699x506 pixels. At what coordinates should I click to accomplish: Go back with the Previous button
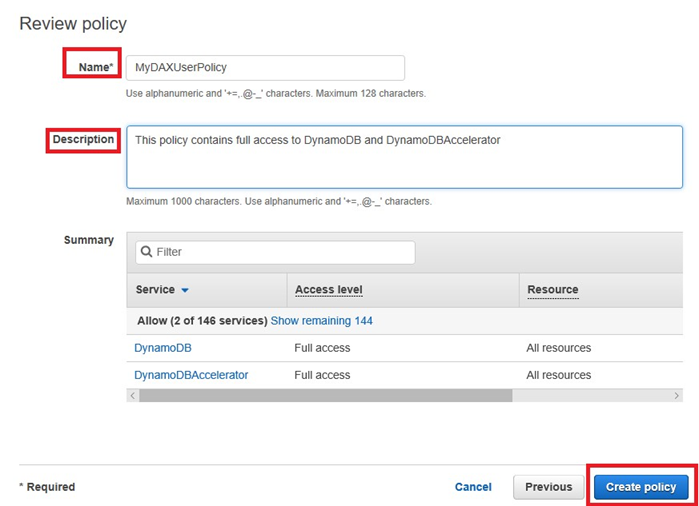click(548, 487)
